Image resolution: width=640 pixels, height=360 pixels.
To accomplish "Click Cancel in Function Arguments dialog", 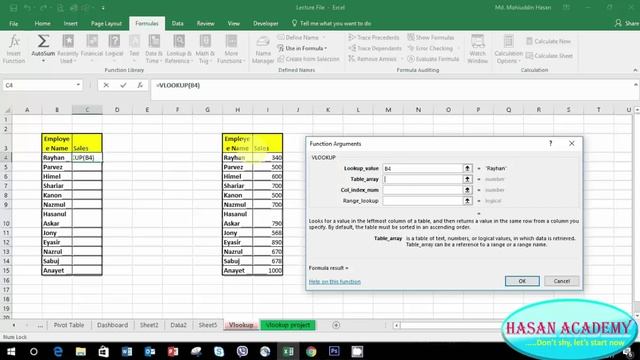I will (562, 281).
